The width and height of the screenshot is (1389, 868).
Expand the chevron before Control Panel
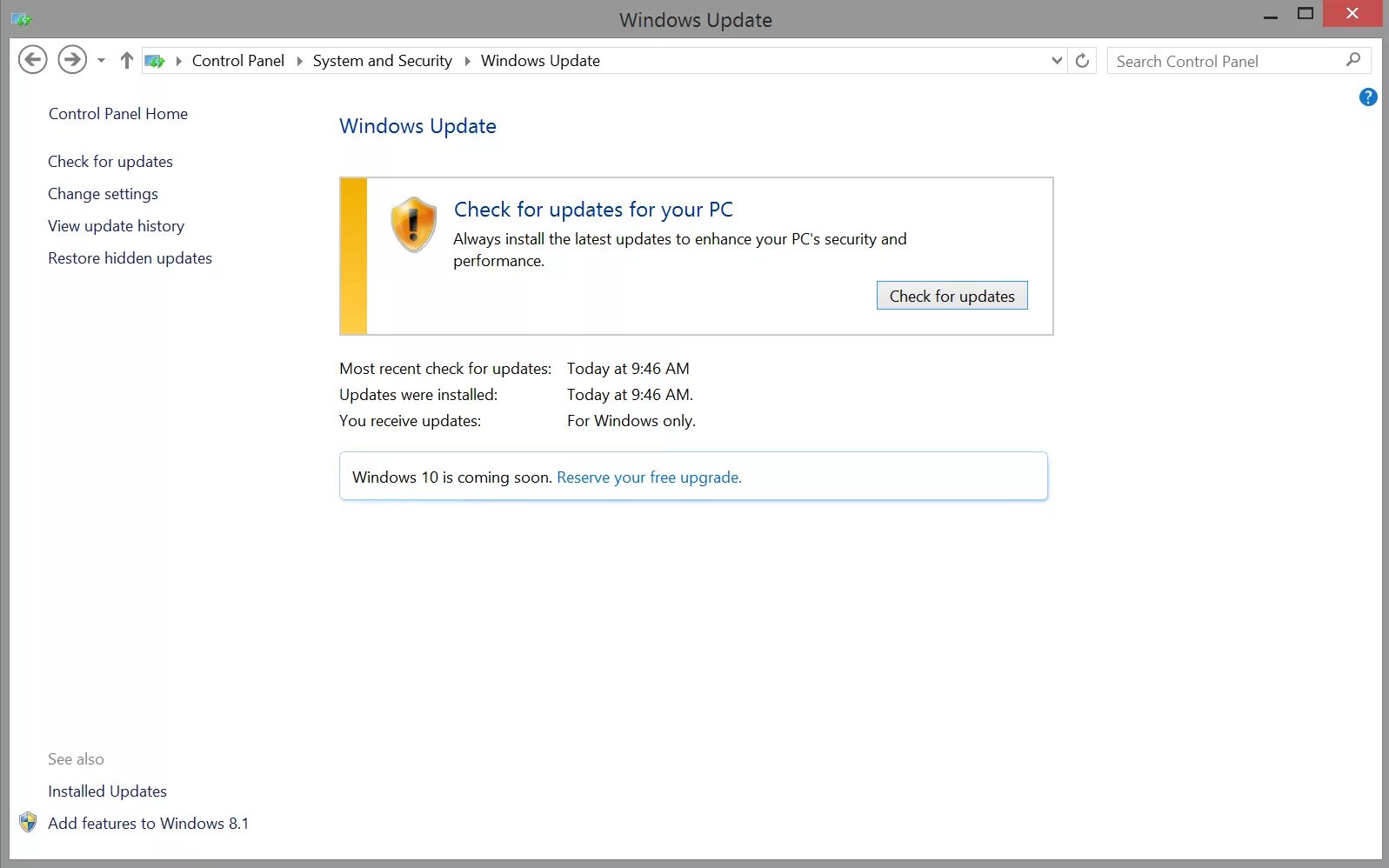pyautogui.click(x=178, y=61)
